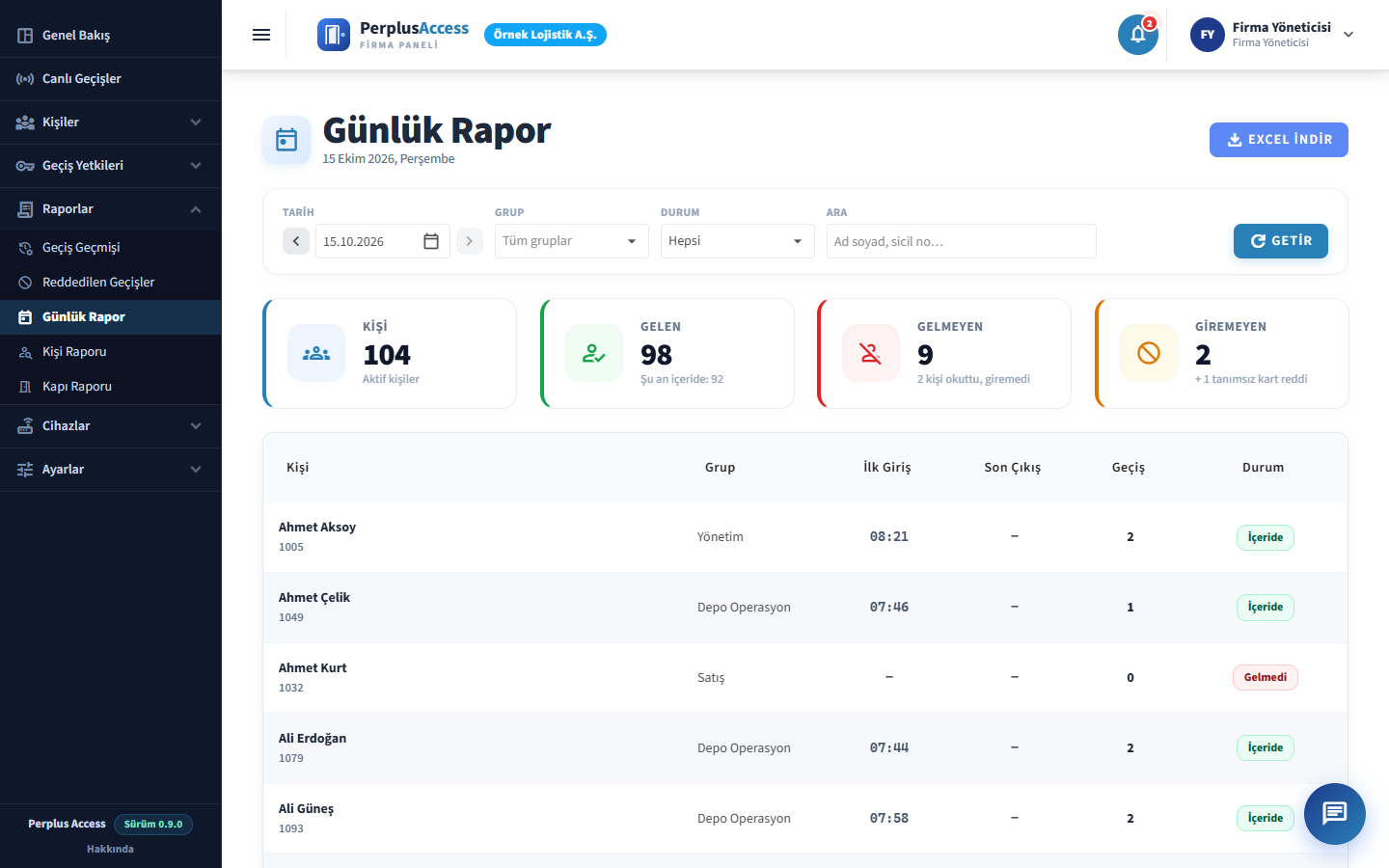The width and height of the screenshot is (1389, 868).
Task: Open the hamburger menu toggle
Action: tap(261, 35)
